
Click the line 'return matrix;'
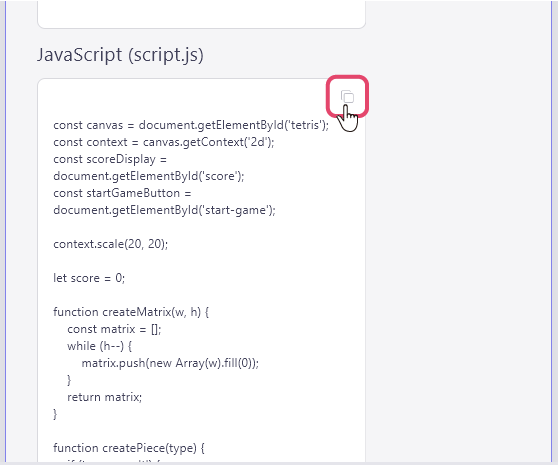pyautogui.click(x=104, y=397)
